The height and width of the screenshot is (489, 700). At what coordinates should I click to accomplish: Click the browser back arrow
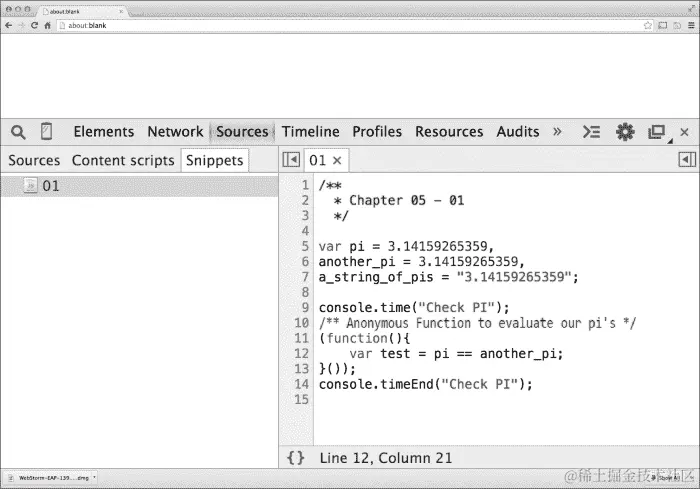(x=8, y=25)
